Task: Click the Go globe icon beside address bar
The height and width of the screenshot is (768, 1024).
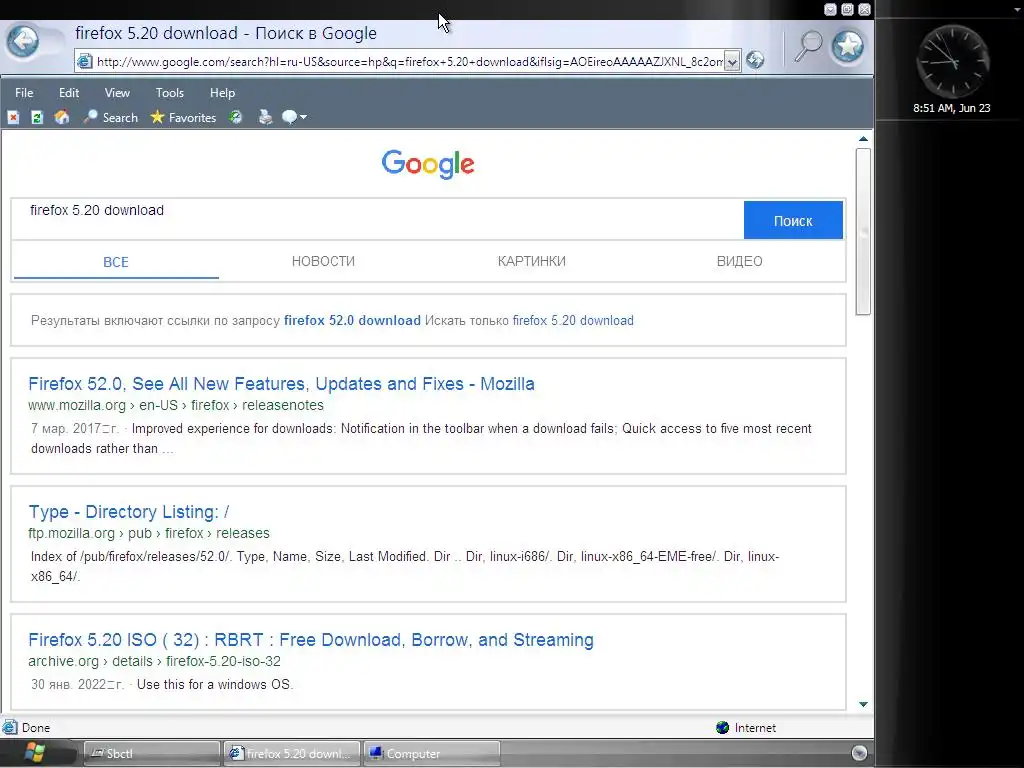Action: click(755, 60)
